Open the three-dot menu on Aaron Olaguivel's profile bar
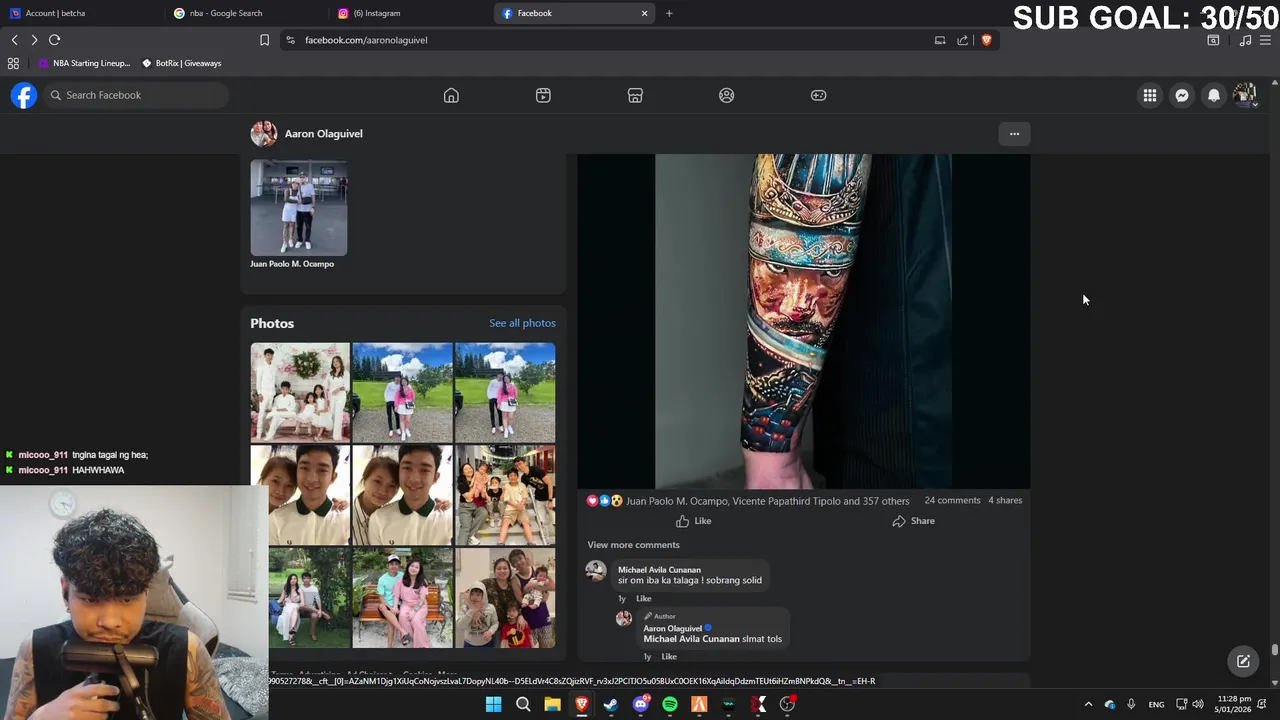This screenshot has height=720, width=1280. click(x=1014, y=133)
